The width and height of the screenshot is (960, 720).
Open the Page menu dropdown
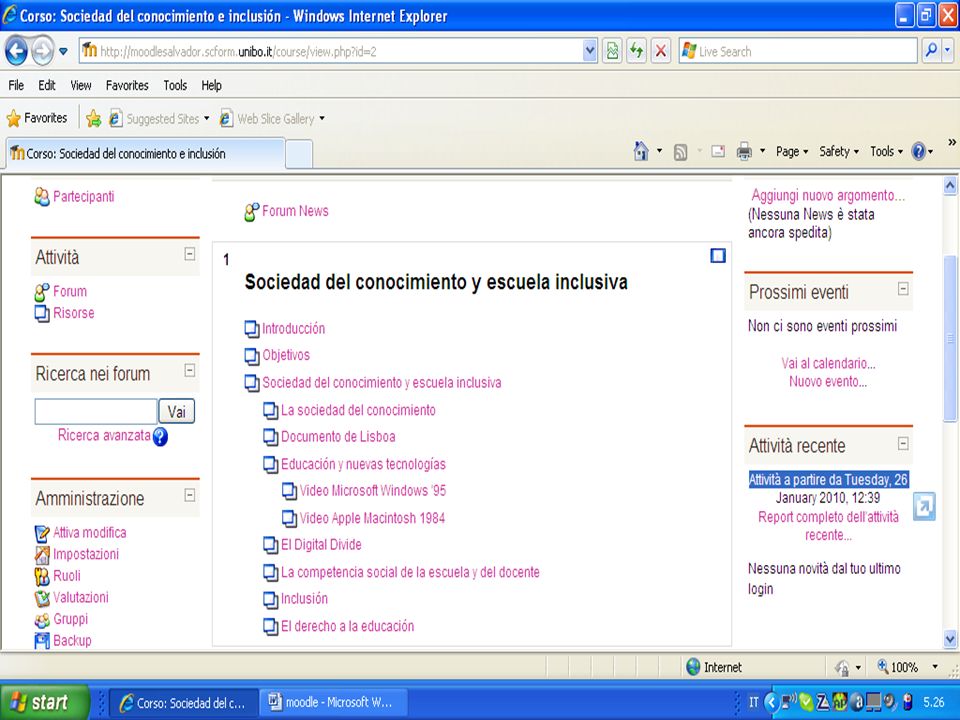click(792, 151)
